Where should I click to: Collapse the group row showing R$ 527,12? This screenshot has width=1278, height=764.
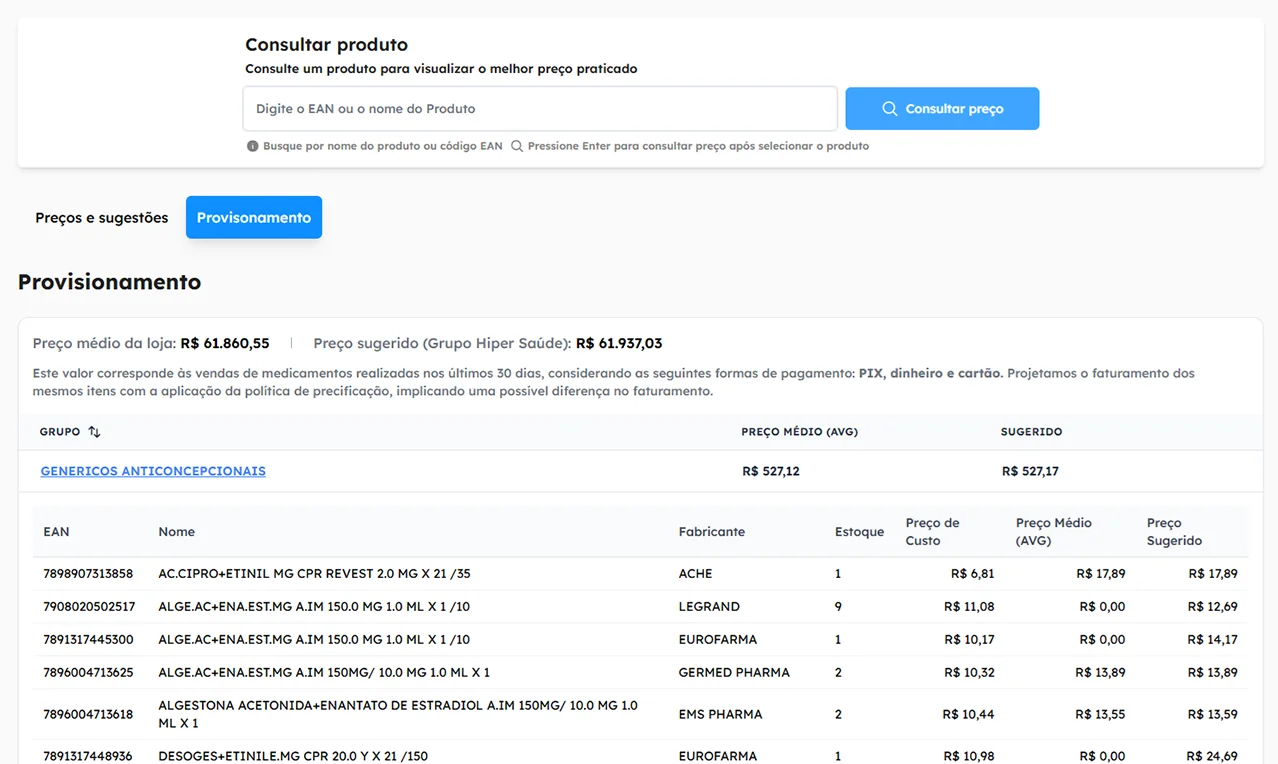click(770, 471)
